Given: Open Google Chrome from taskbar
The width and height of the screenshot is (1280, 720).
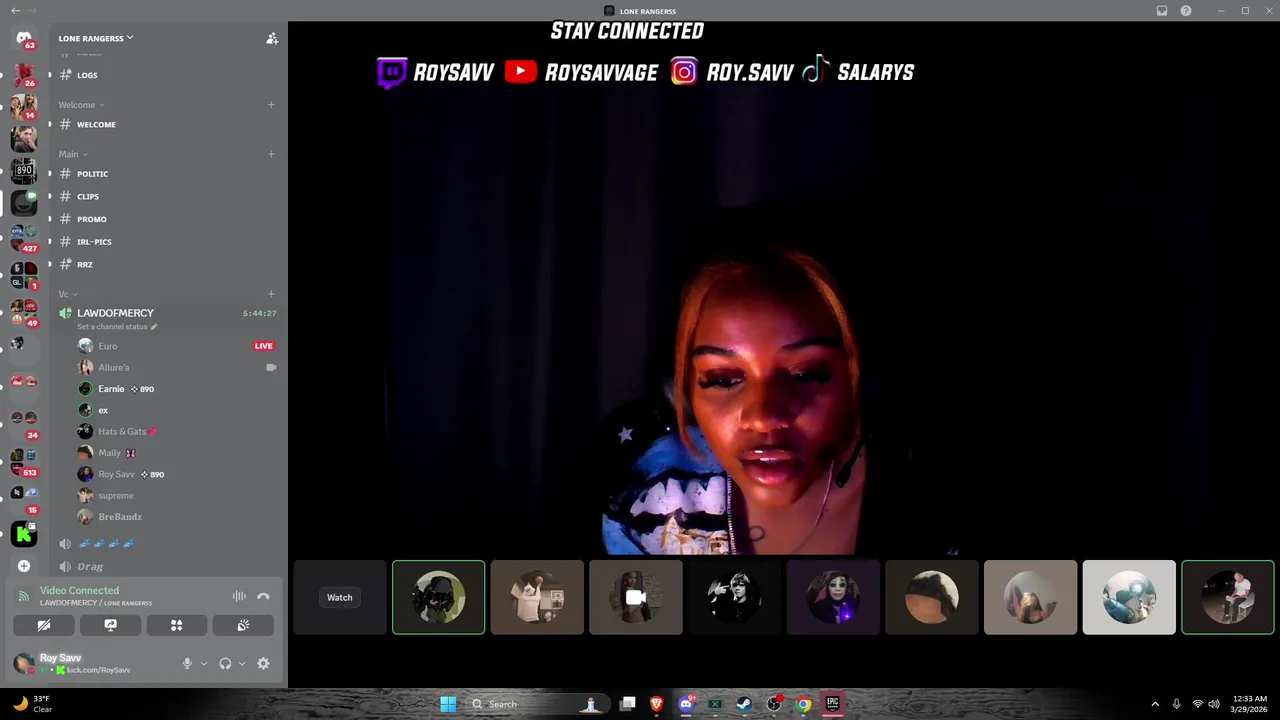Looking at the screenshot, I should 803,704.
